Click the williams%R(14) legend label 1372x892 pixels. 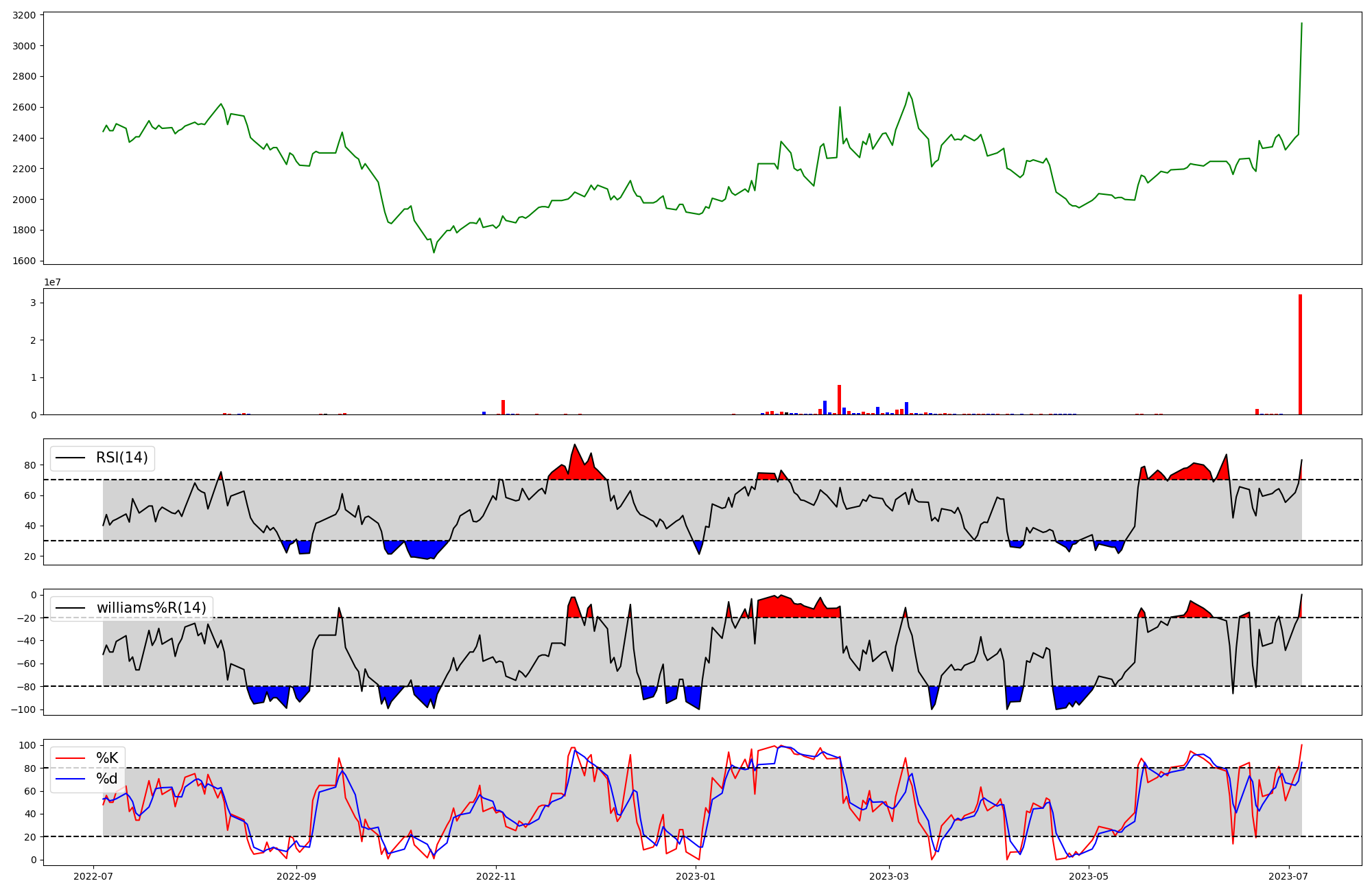pos(151,608)
